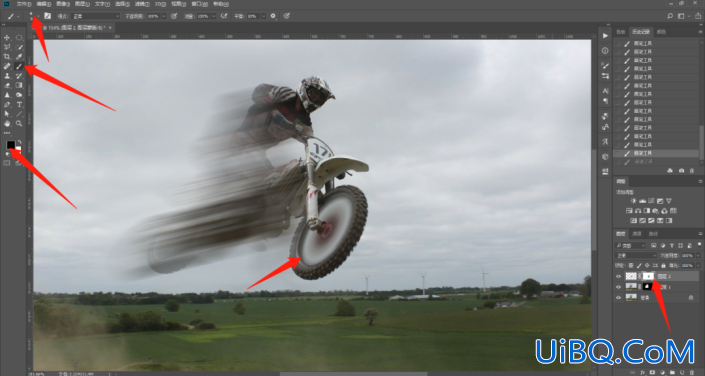Click the Brightness/Contrast adjustment sun icon
The height and width of the screenshot is (376, 705).
click(x=633, y=201)
